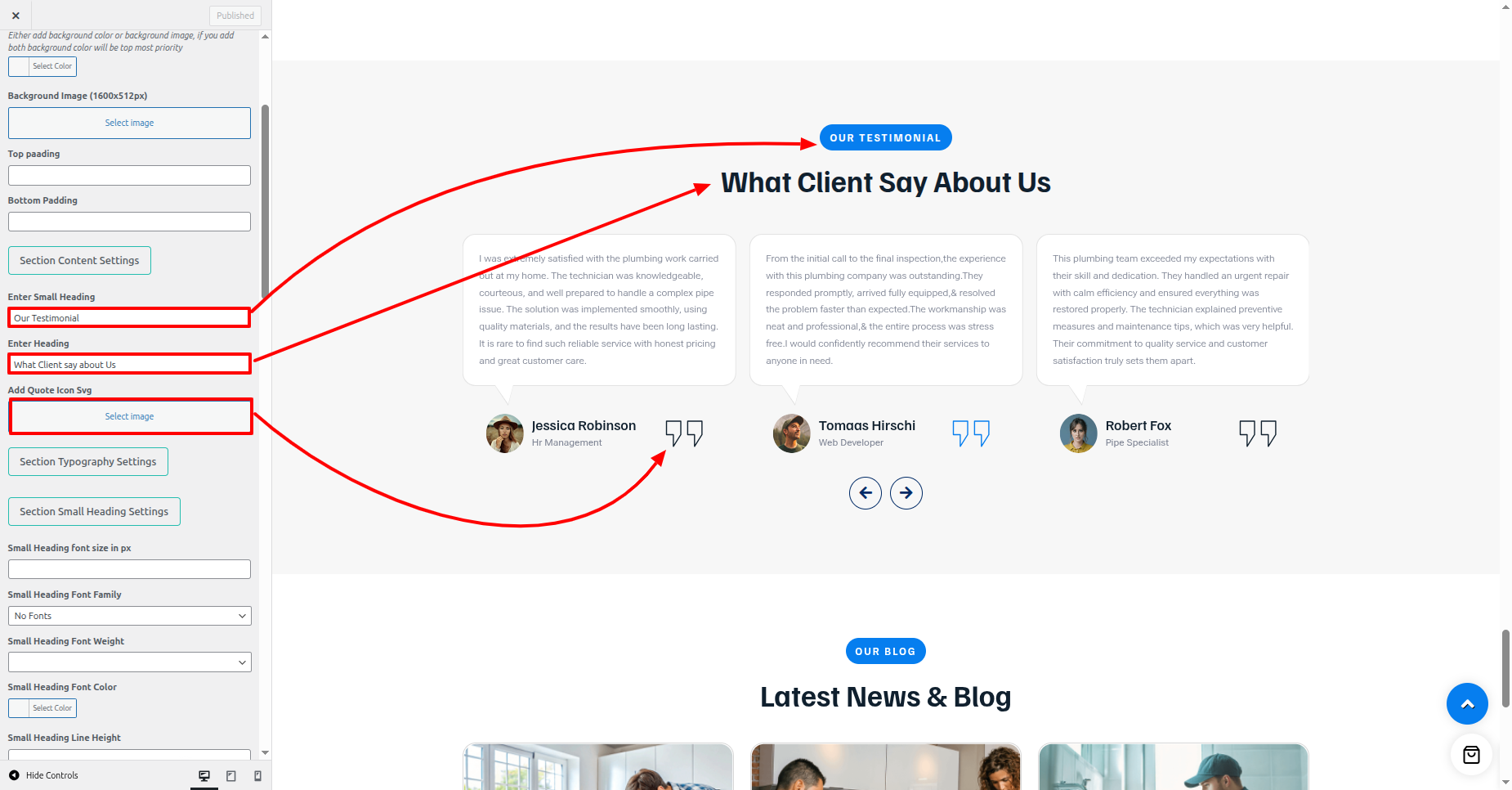1512x790 pixels.
Task: Click the scroll-to-top blue circle button
Action: pos(1467,703)
